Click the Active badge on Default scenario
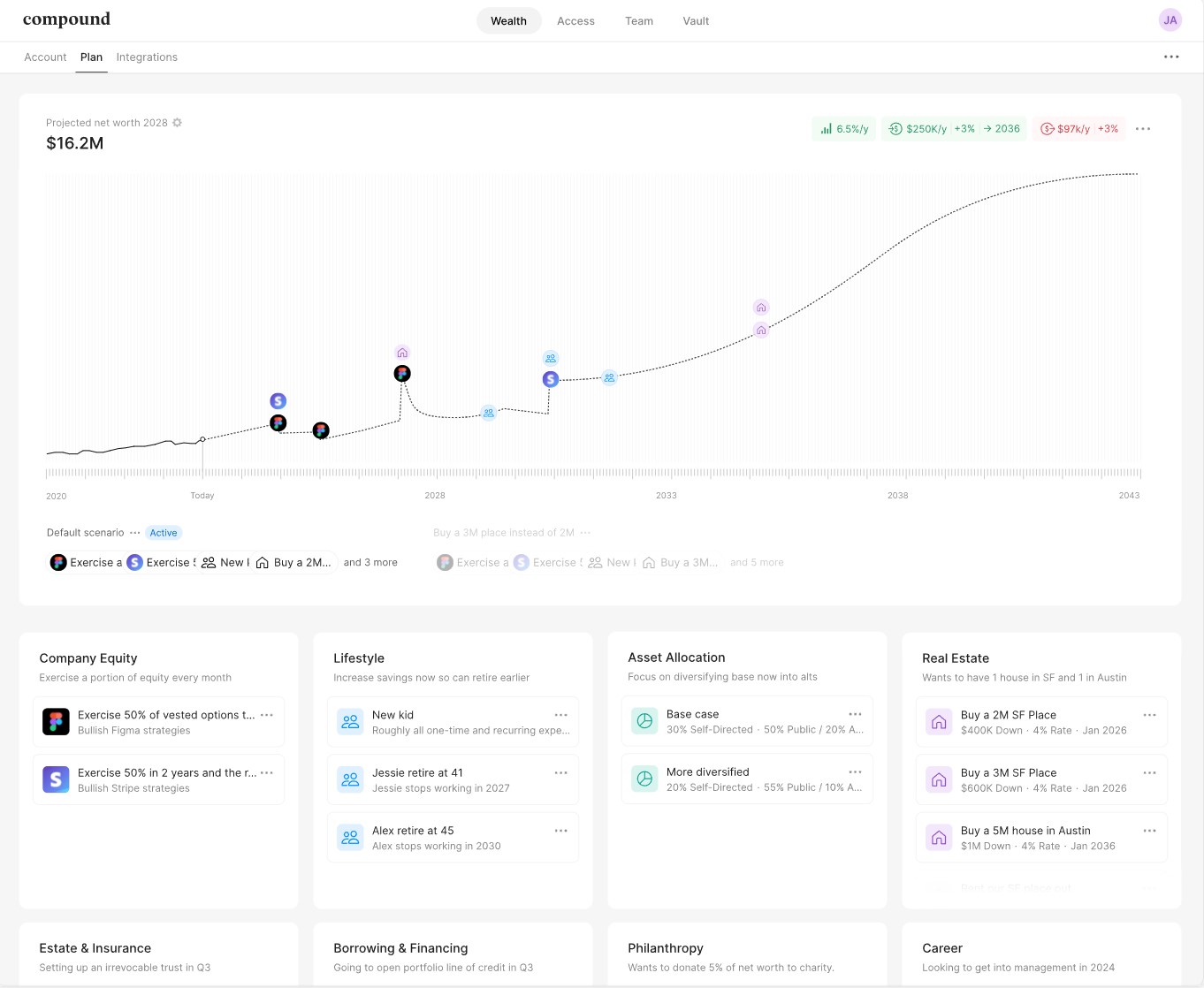The height and width of the screenshot is (988, 1204). [164, 533]
